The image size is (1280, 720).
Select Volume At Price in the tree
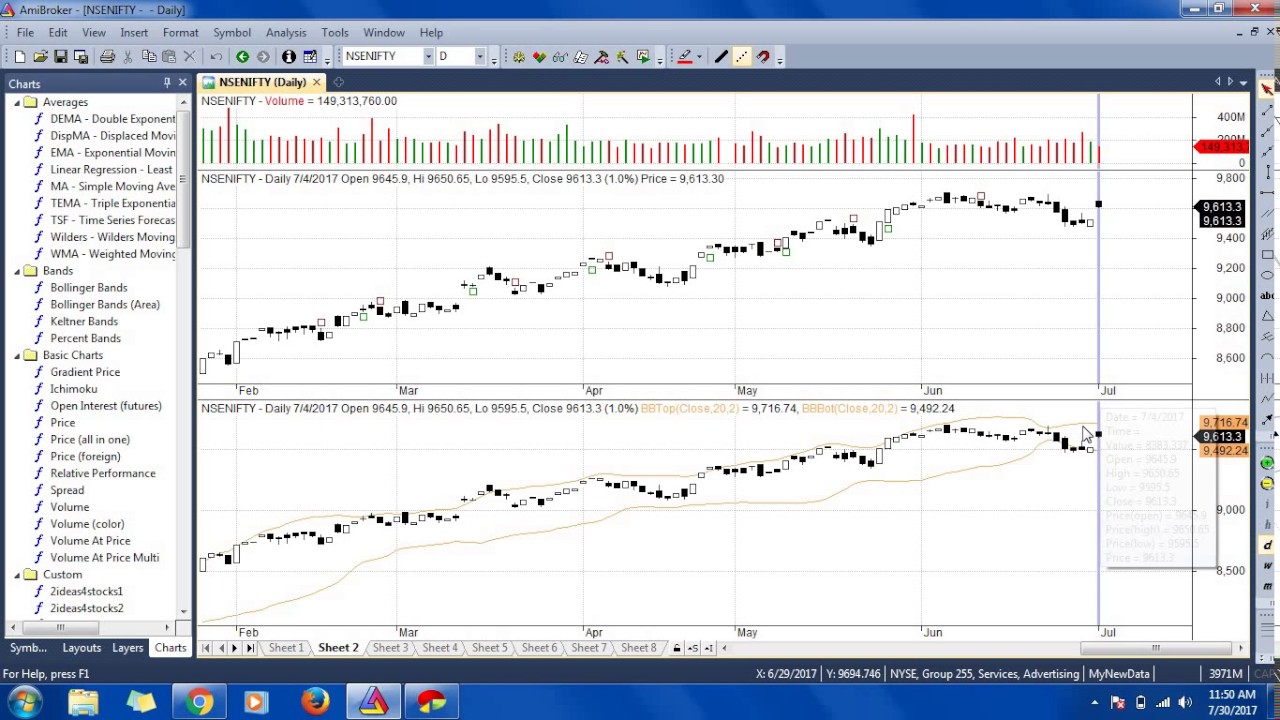pos(90,541)
